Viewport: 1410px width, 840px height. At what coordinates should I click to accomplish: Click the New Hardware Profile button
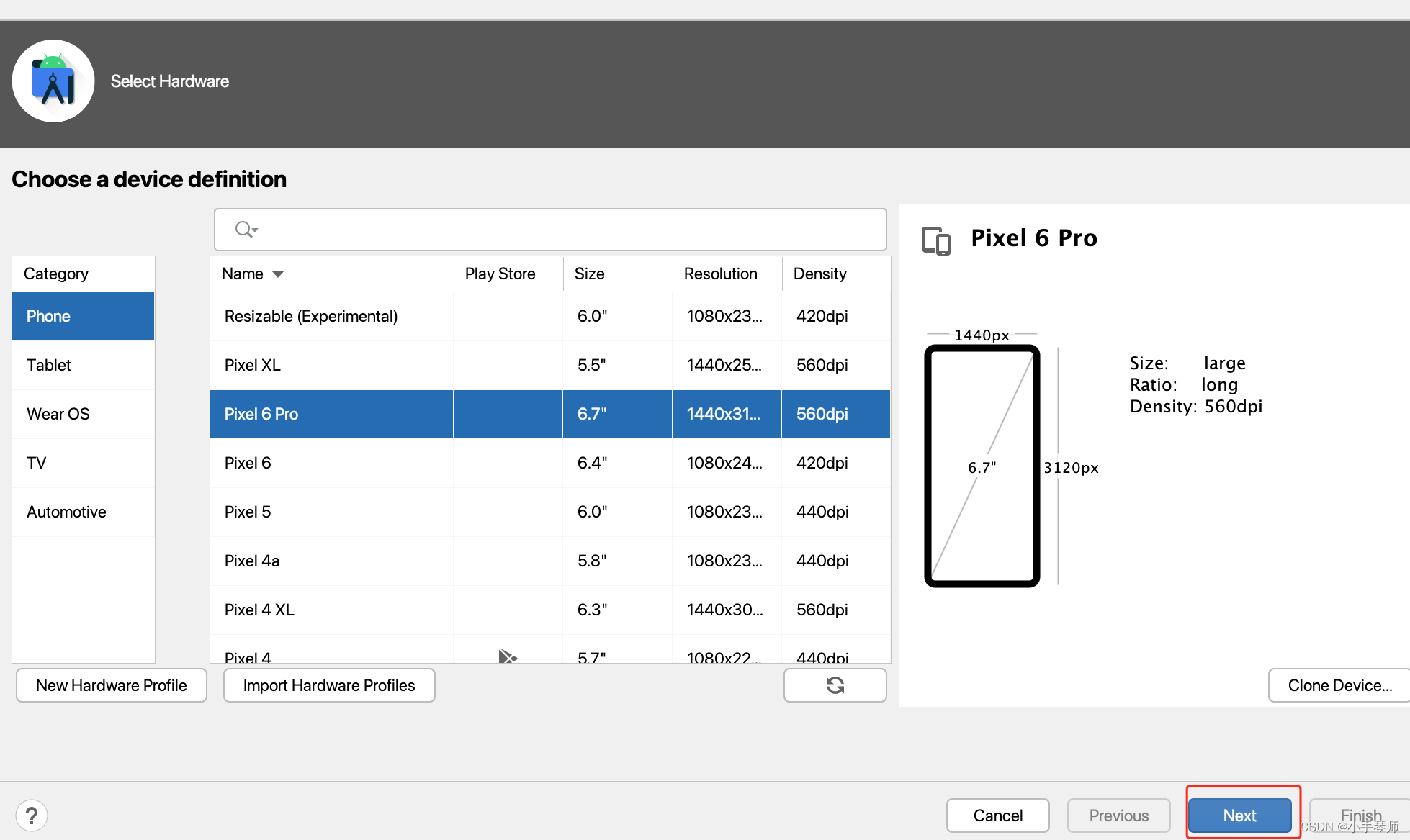point(112,685)
